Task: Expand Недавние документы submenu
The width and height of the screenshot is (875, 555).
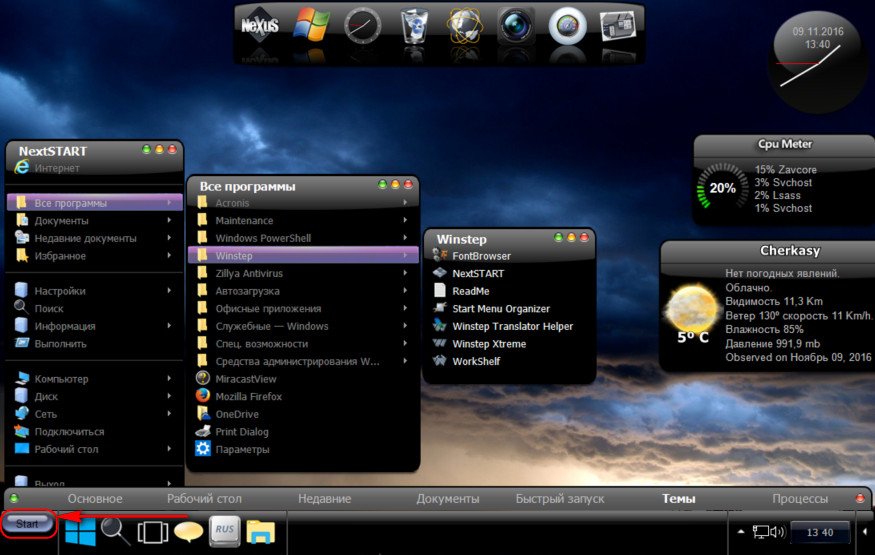Action: pyautogui.click(x=169, y=238)
